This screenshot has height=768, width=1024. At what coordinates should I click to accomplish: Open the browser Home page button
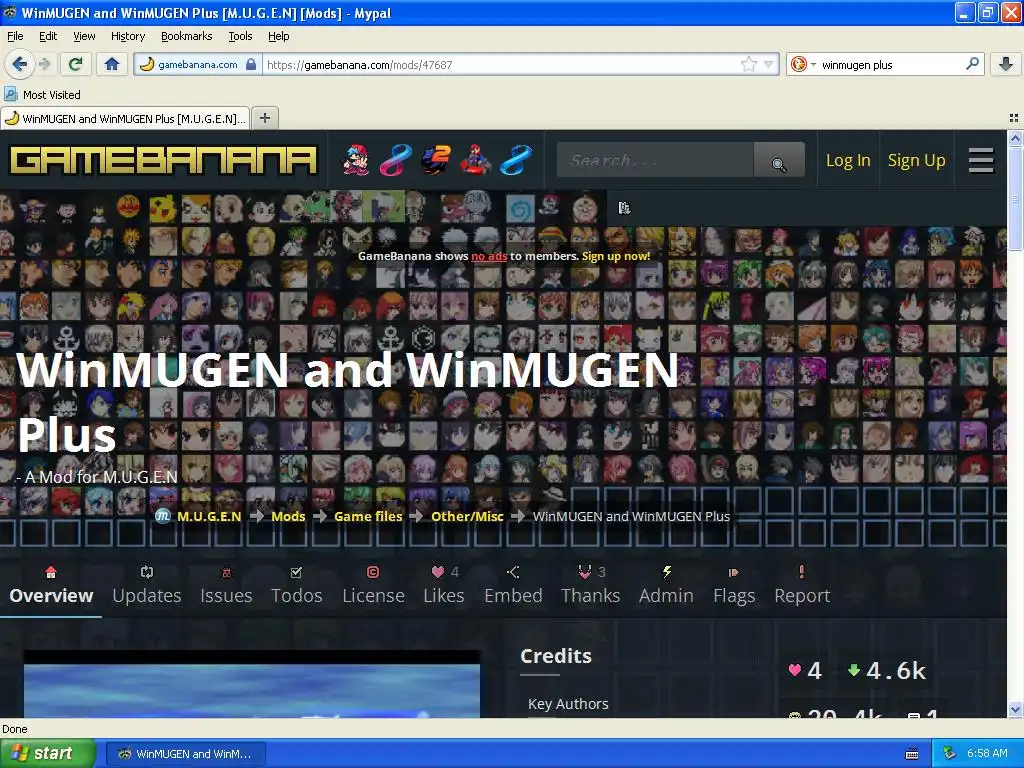(x=112, y=64)
